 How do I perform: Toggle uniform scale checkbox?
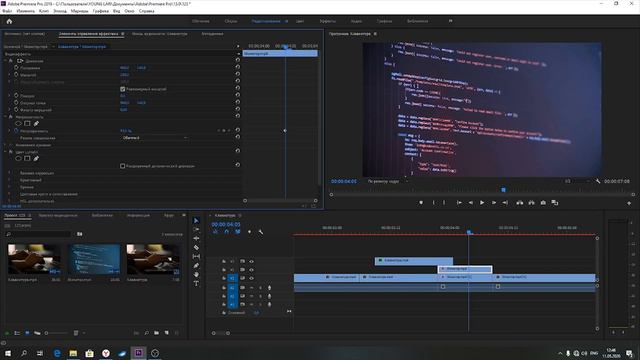122,89
